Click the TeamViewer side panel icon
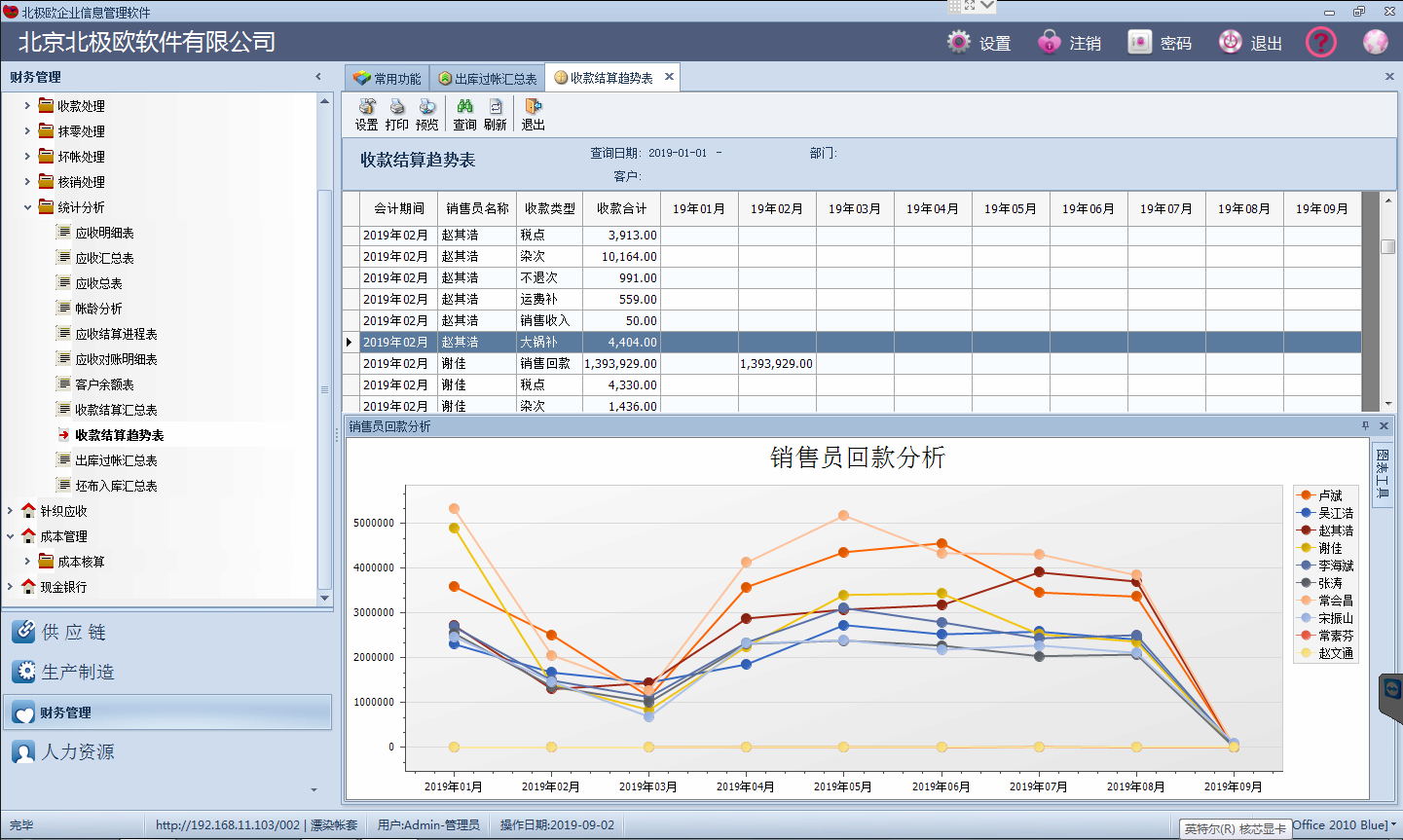The image size is (1403, 840). (x=1392, y=689)
